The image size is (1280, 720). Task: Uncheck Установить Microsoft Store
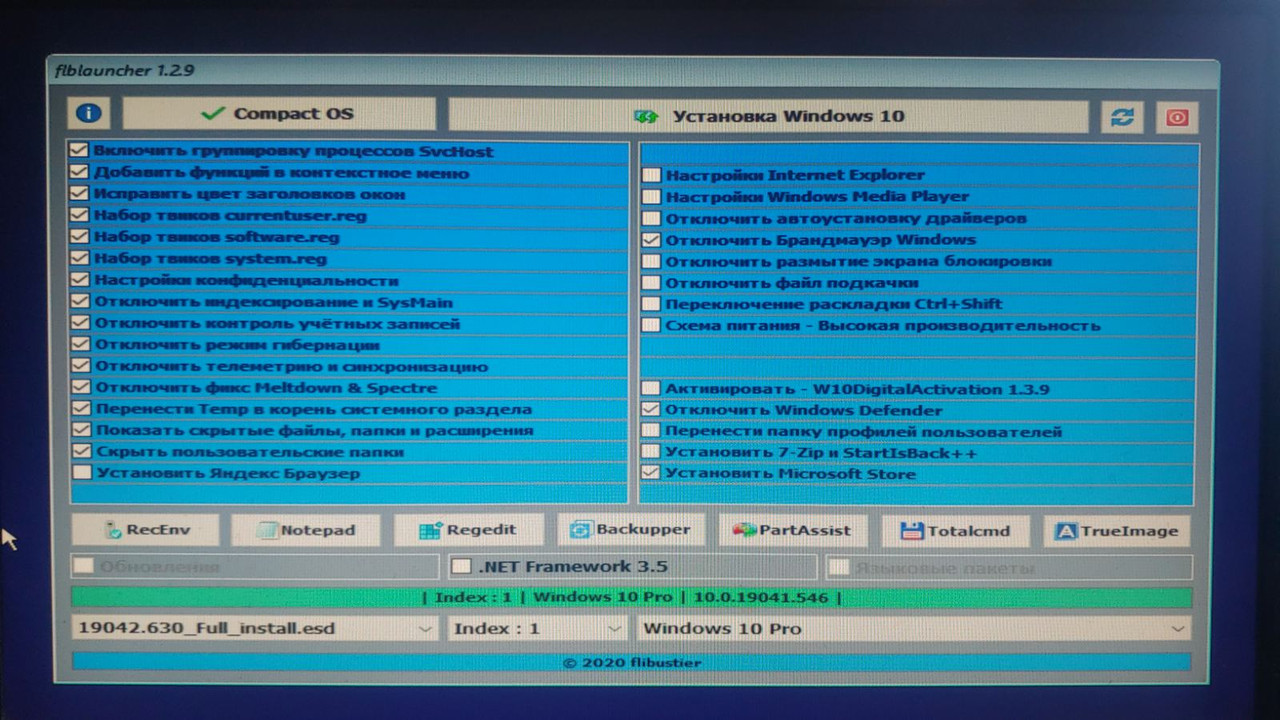click(651, 473)
